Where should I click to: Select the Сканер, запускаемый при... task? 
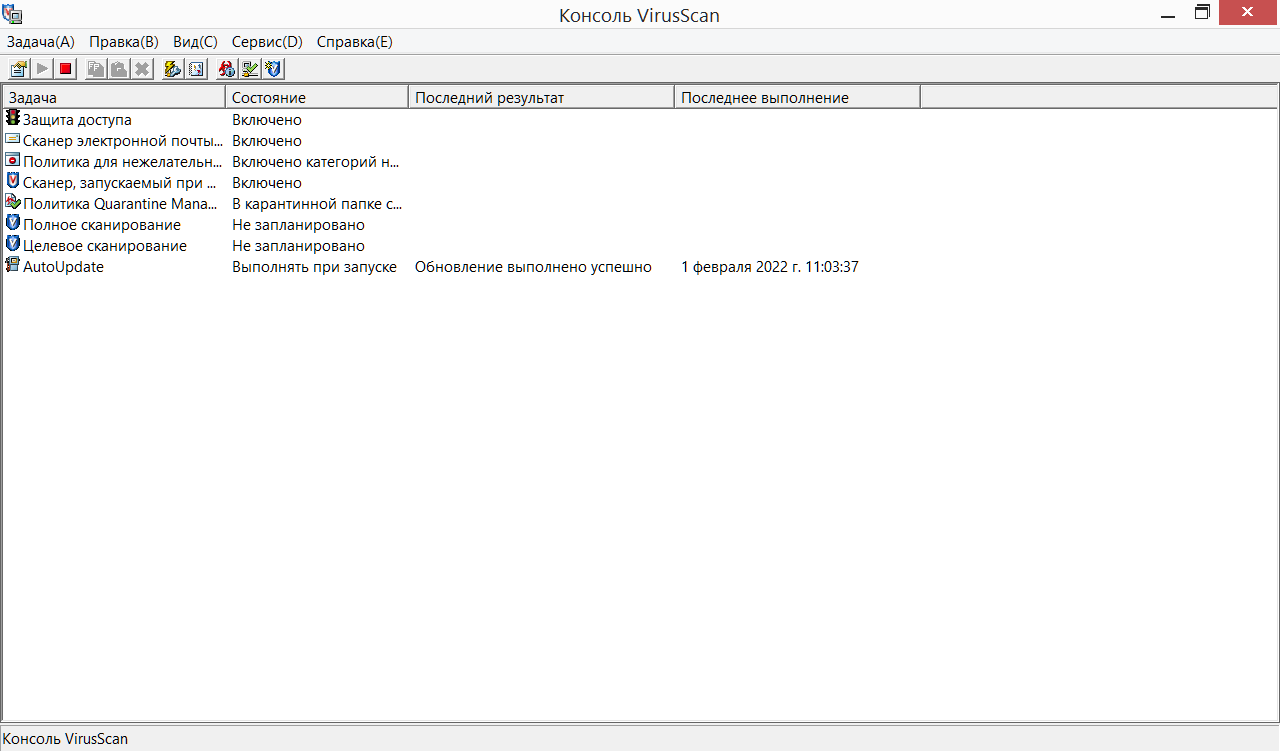(120, 183)
